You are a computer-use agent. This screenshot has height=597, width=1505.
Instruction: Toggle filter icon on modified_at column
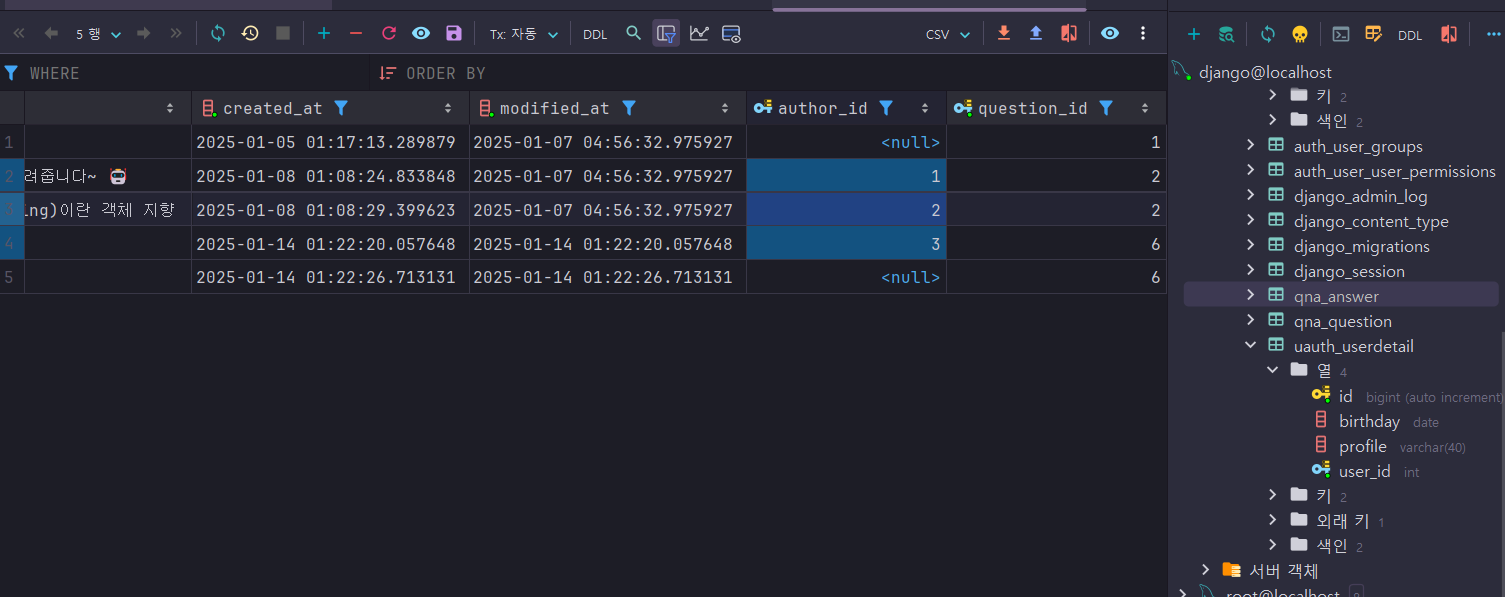[629, 108]
